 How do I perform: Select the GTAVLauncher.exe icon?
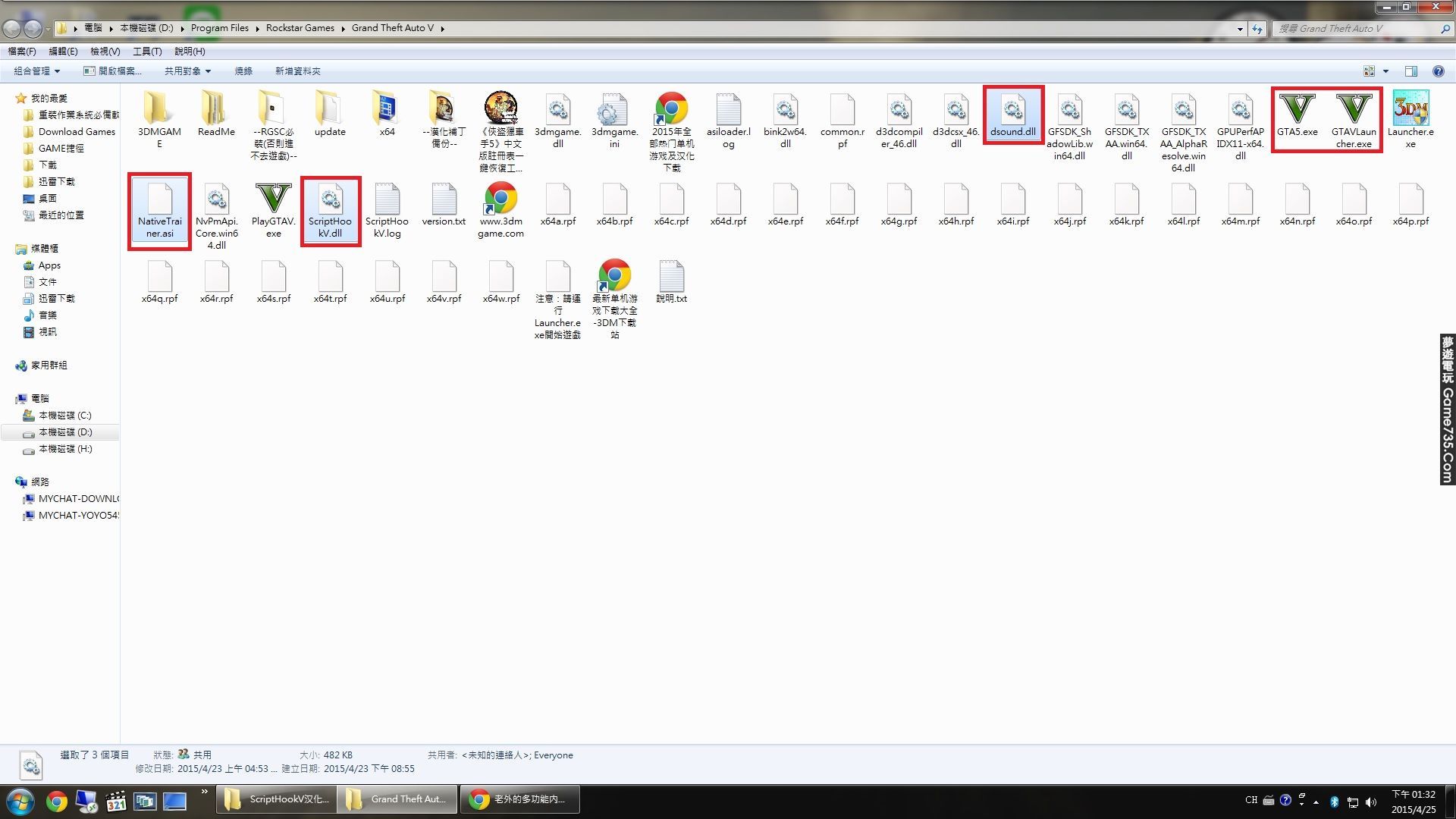tap(1354, 111)
